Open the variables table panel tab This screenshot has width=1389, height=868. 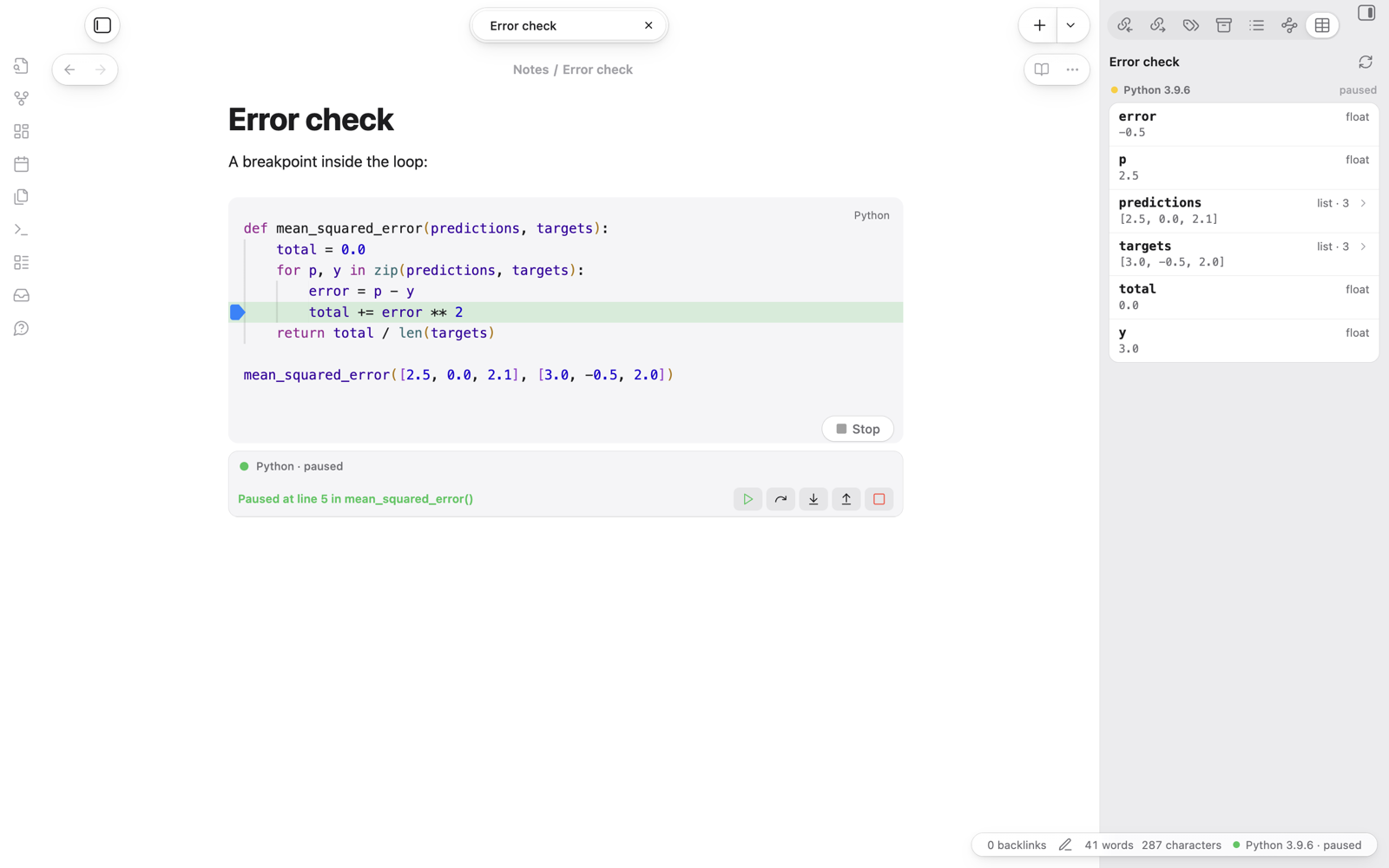click(1322, 25)
